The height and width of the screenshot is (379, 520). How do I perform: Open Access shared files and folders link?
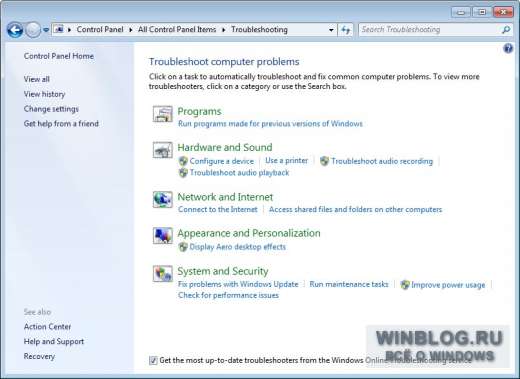pyautogui.click(x=355, y=209)
